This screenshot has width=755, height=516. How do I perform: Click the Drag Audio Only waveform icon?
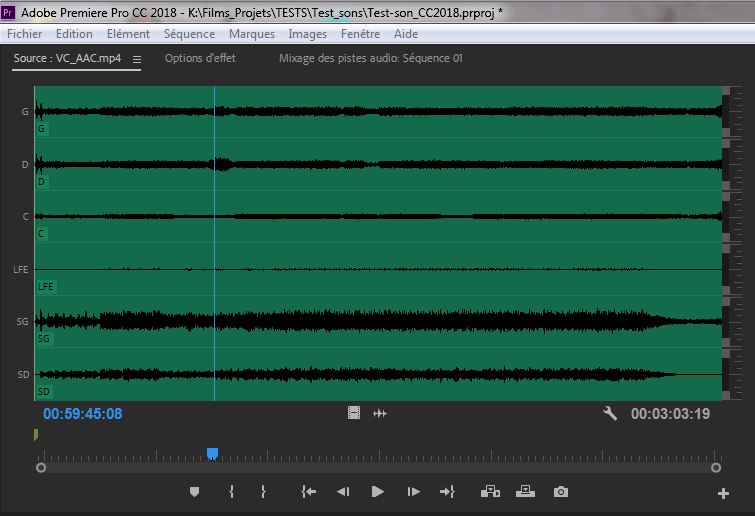(380, 413)
